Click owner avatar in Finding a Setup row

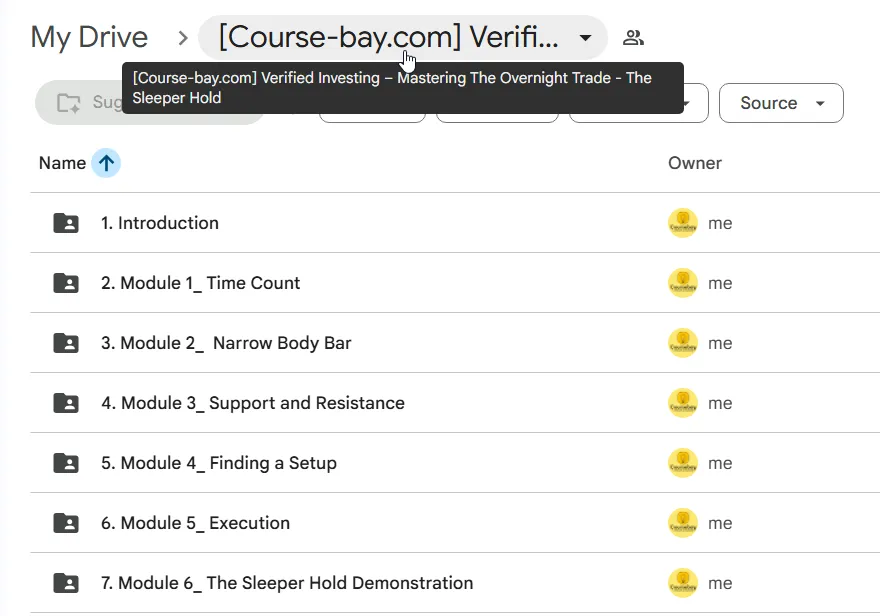(x=683, y=463)
